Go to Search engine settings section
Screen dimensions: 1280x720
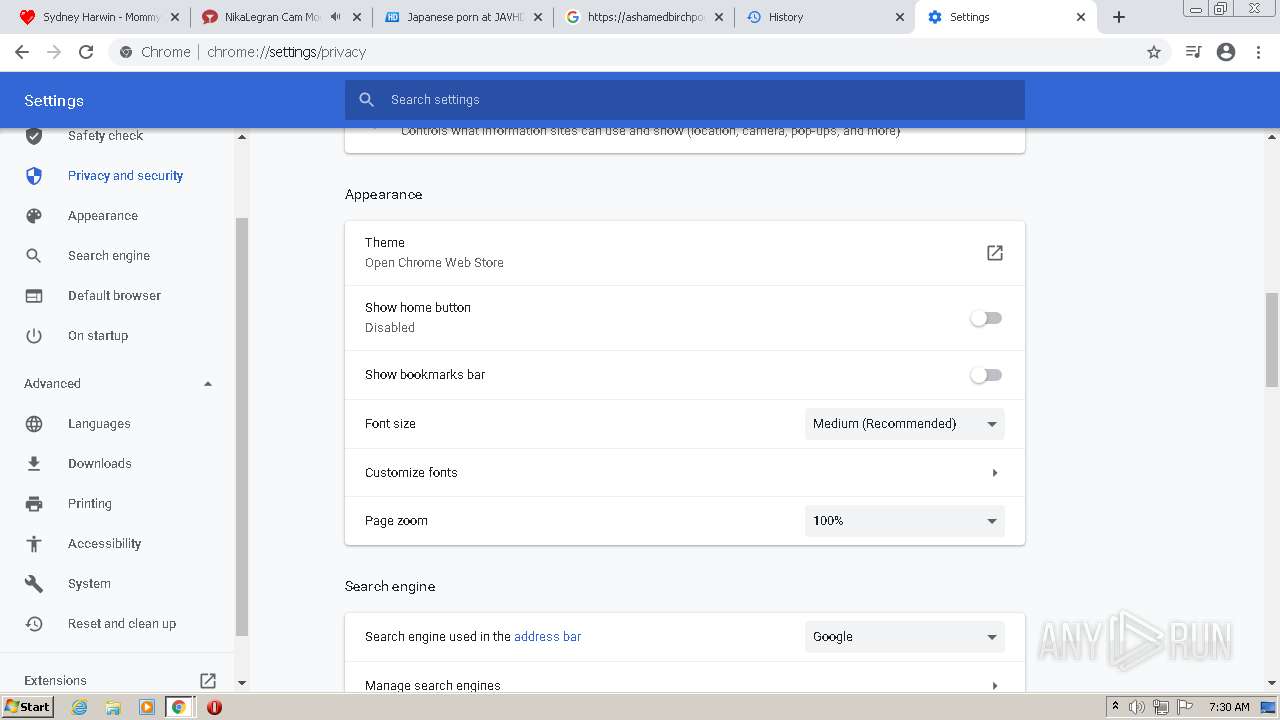109,256
